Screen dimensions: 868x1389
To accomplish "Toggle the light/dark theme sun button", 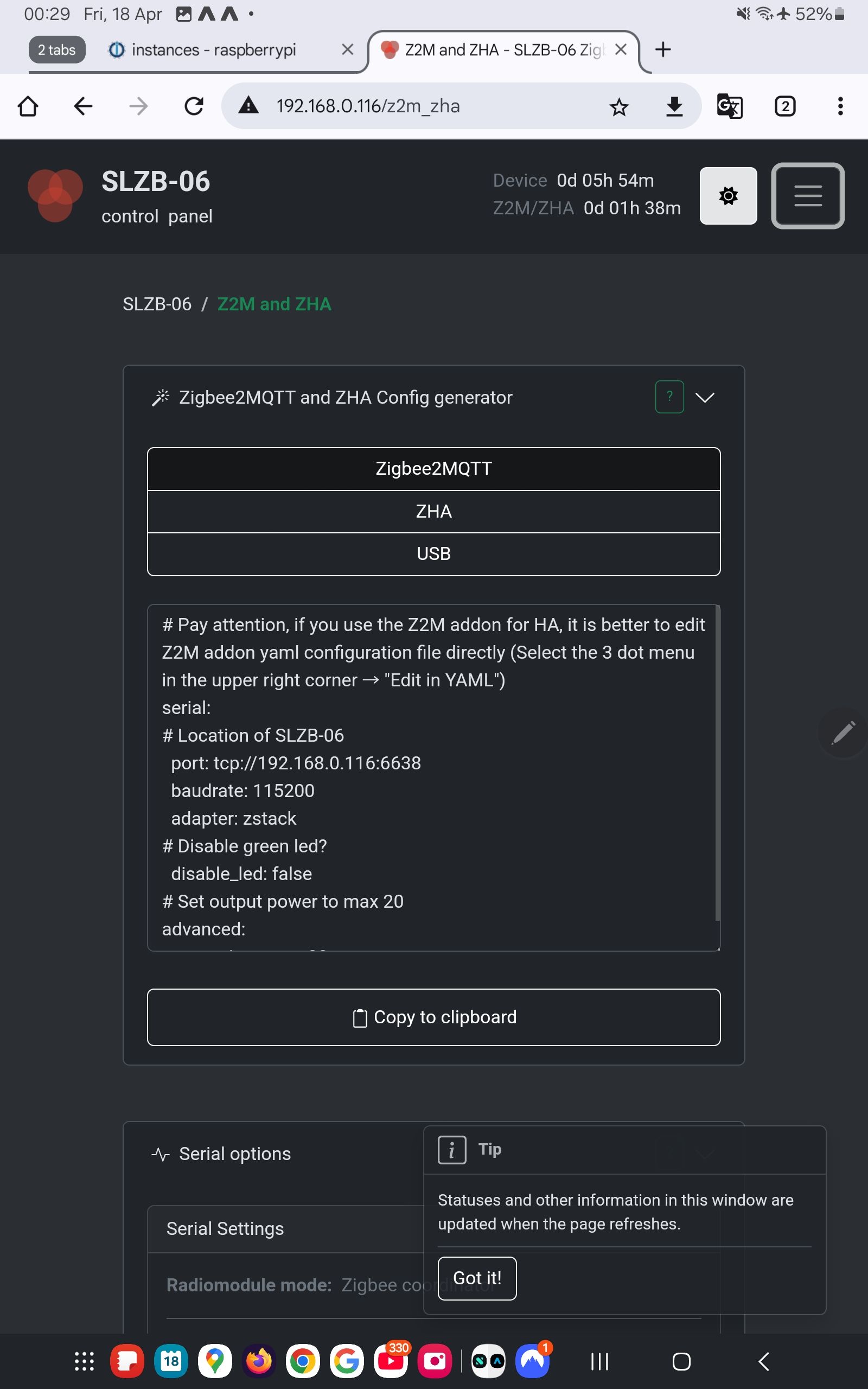I will pos(728,196).
